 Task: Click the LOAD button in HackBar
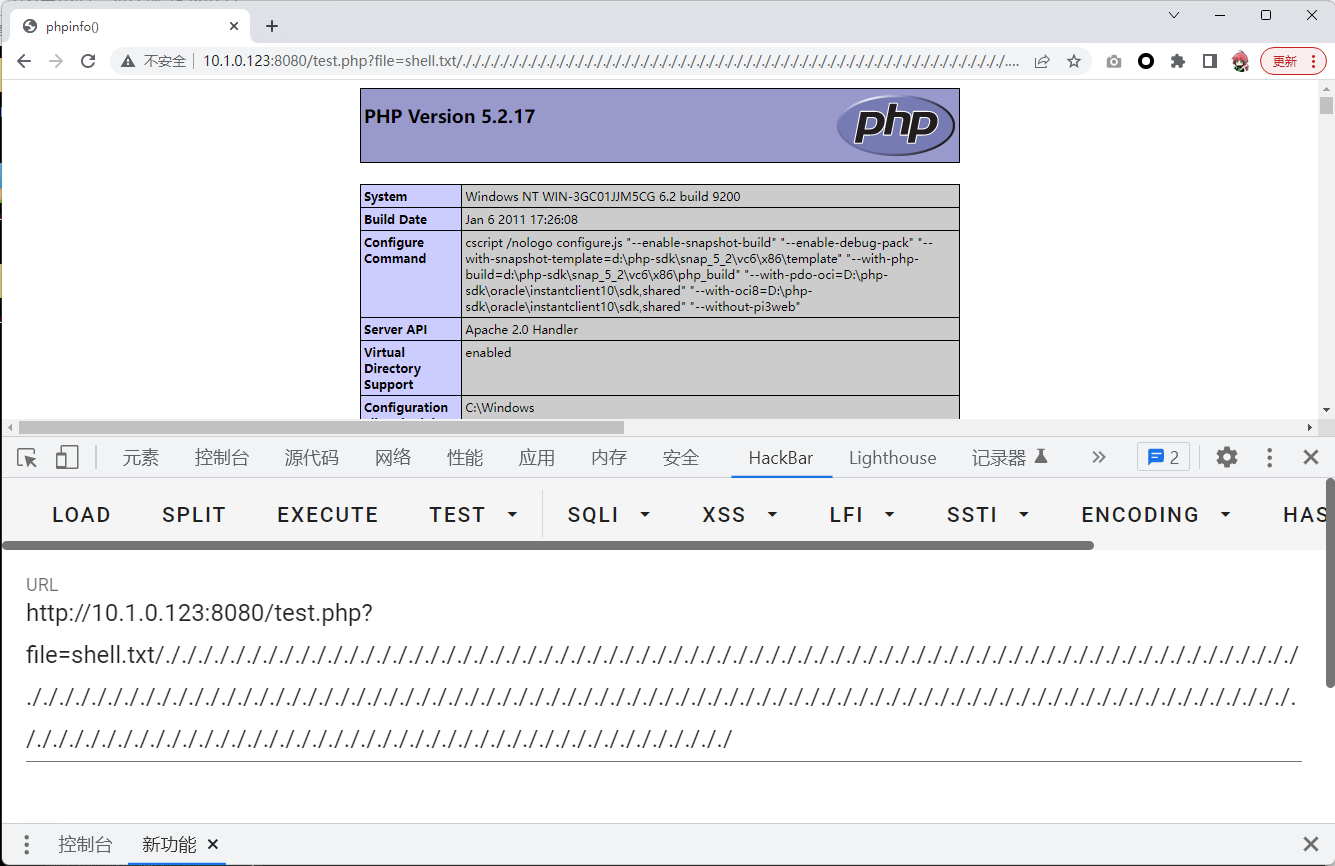[81, 515]
